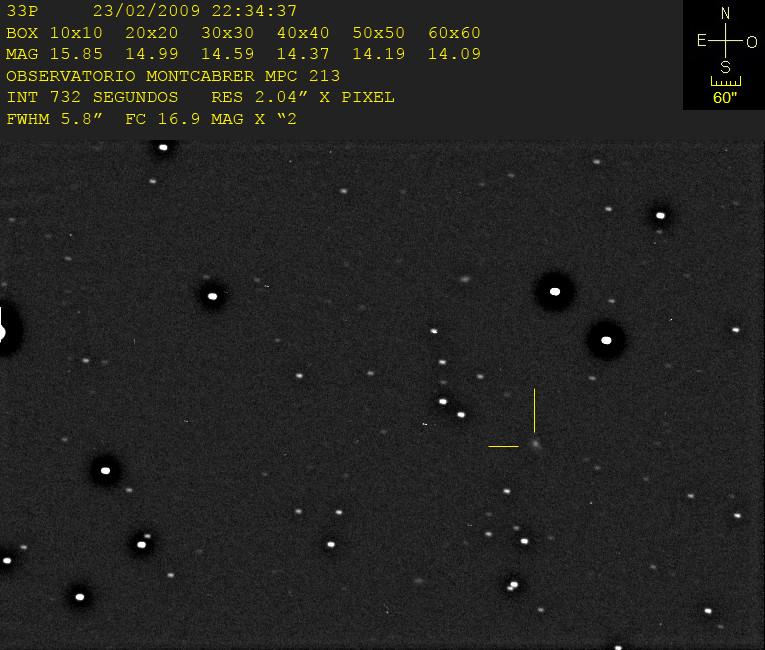Click the "E" on the compass
The height and width of the screenshot is (650, 765).
tap(702, 40)
